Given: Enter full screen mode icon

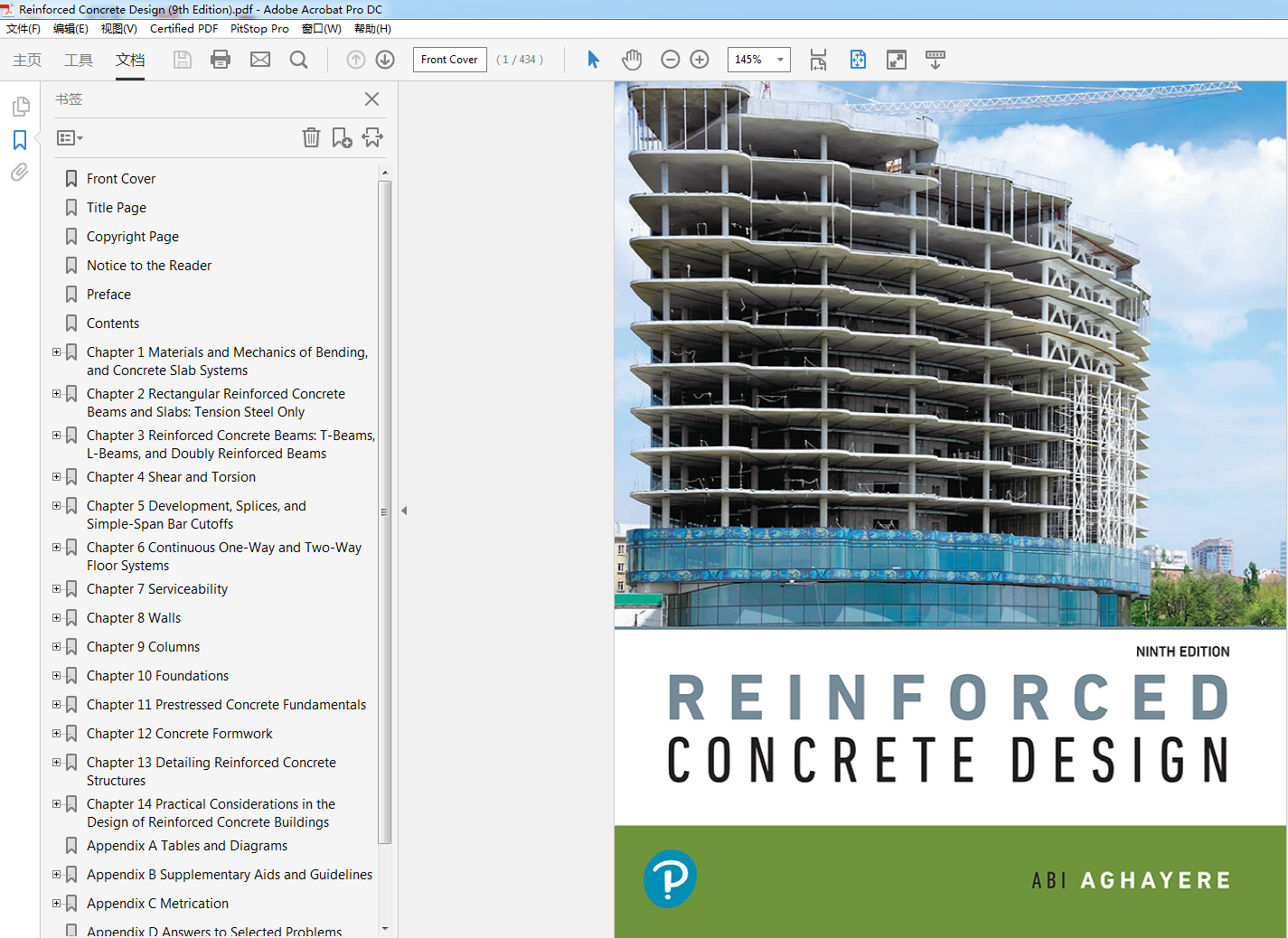Looking at the screenshot, I should click(x=897, y=60).
